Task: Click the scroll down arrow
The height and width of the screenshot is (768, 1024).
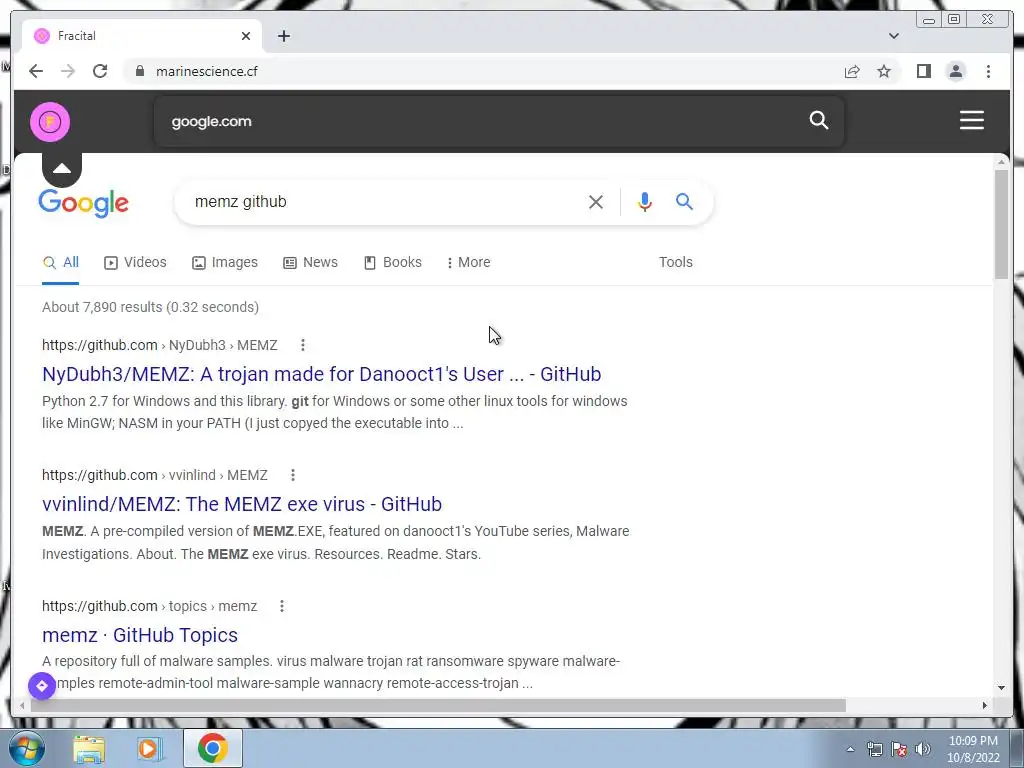Action: [x=1001, y=687]
